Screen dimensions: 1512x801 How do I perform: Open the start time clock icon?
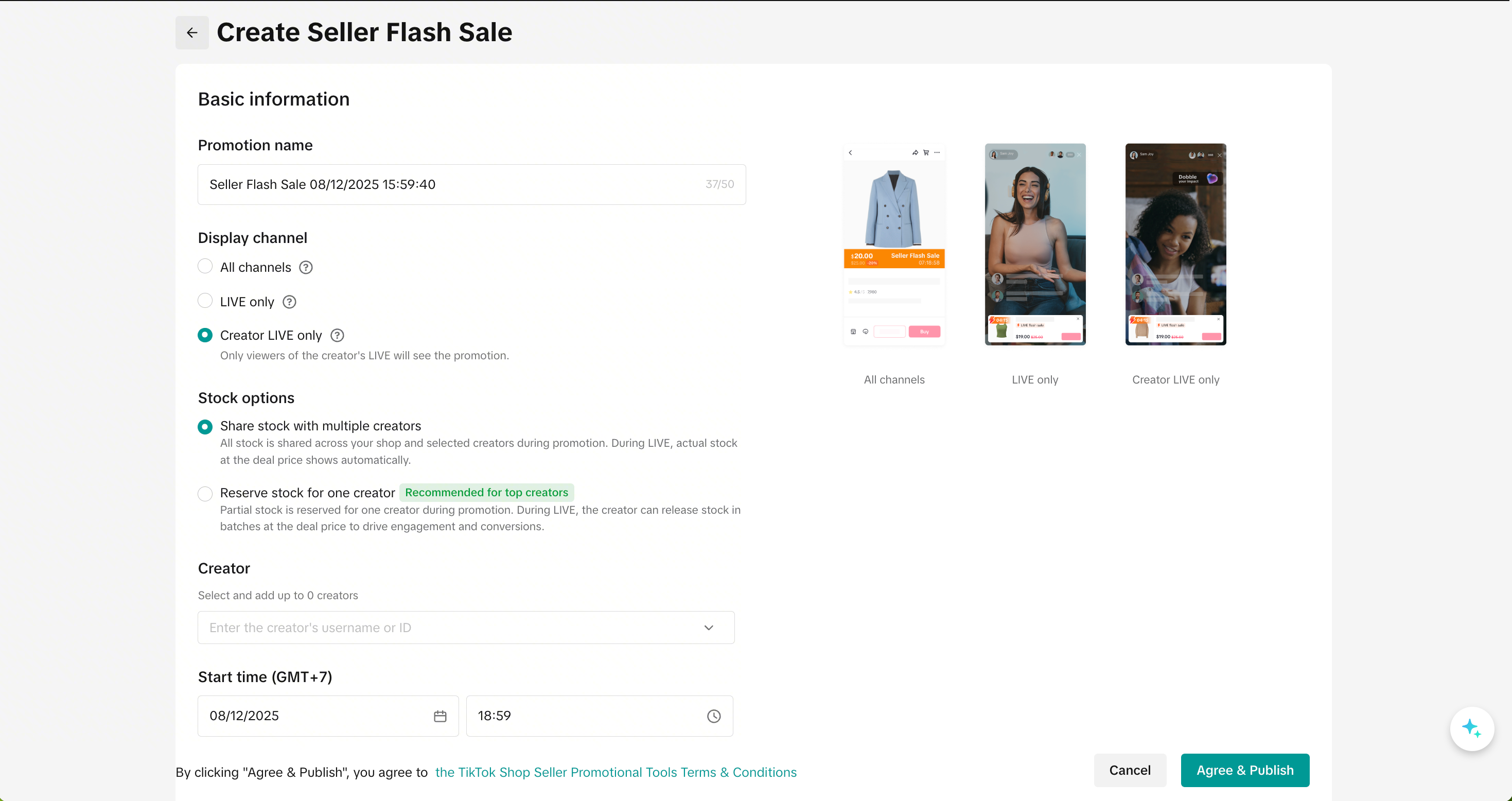[x=714, y=716]
